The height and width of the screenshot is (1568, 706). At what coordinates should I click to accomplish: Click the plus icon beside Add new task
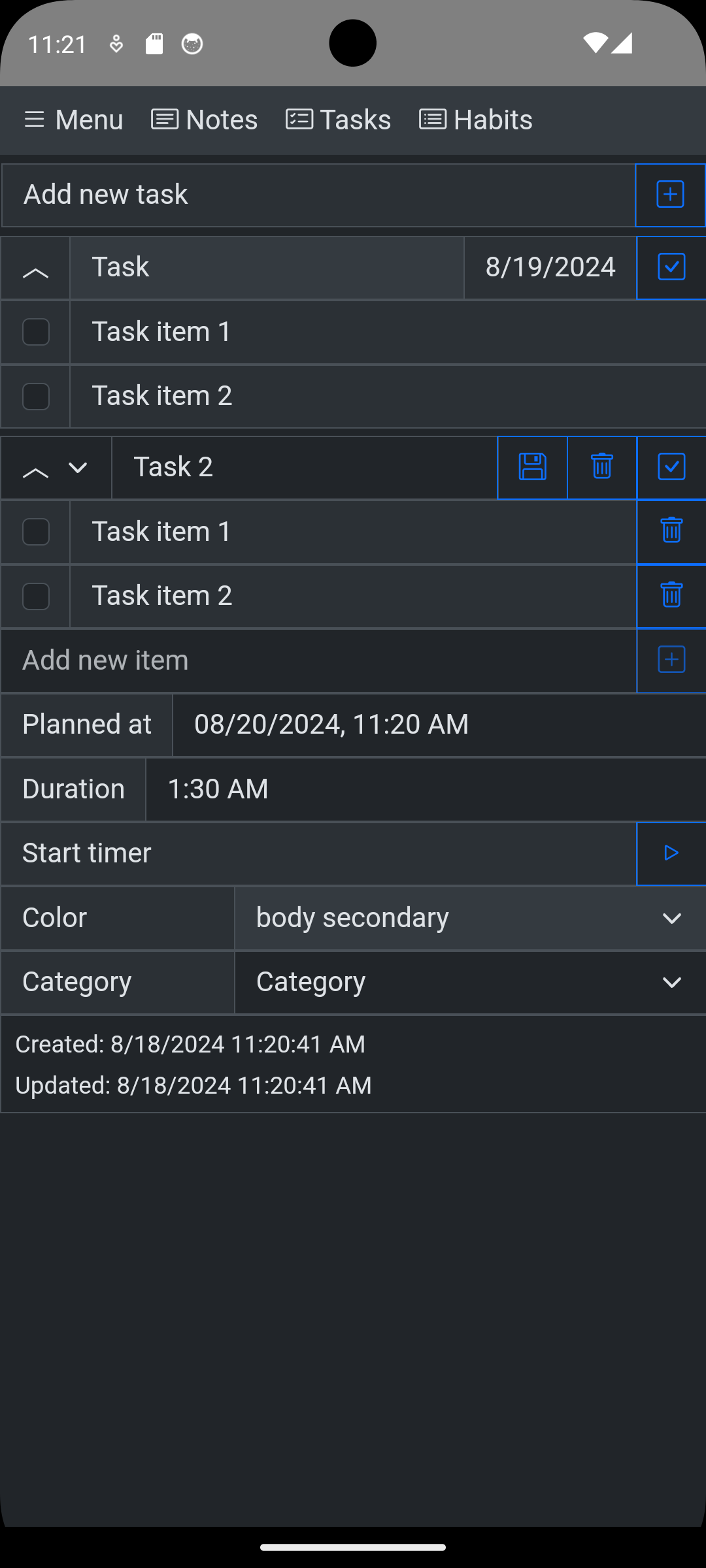pyautogui.click(x=671, y=195)
